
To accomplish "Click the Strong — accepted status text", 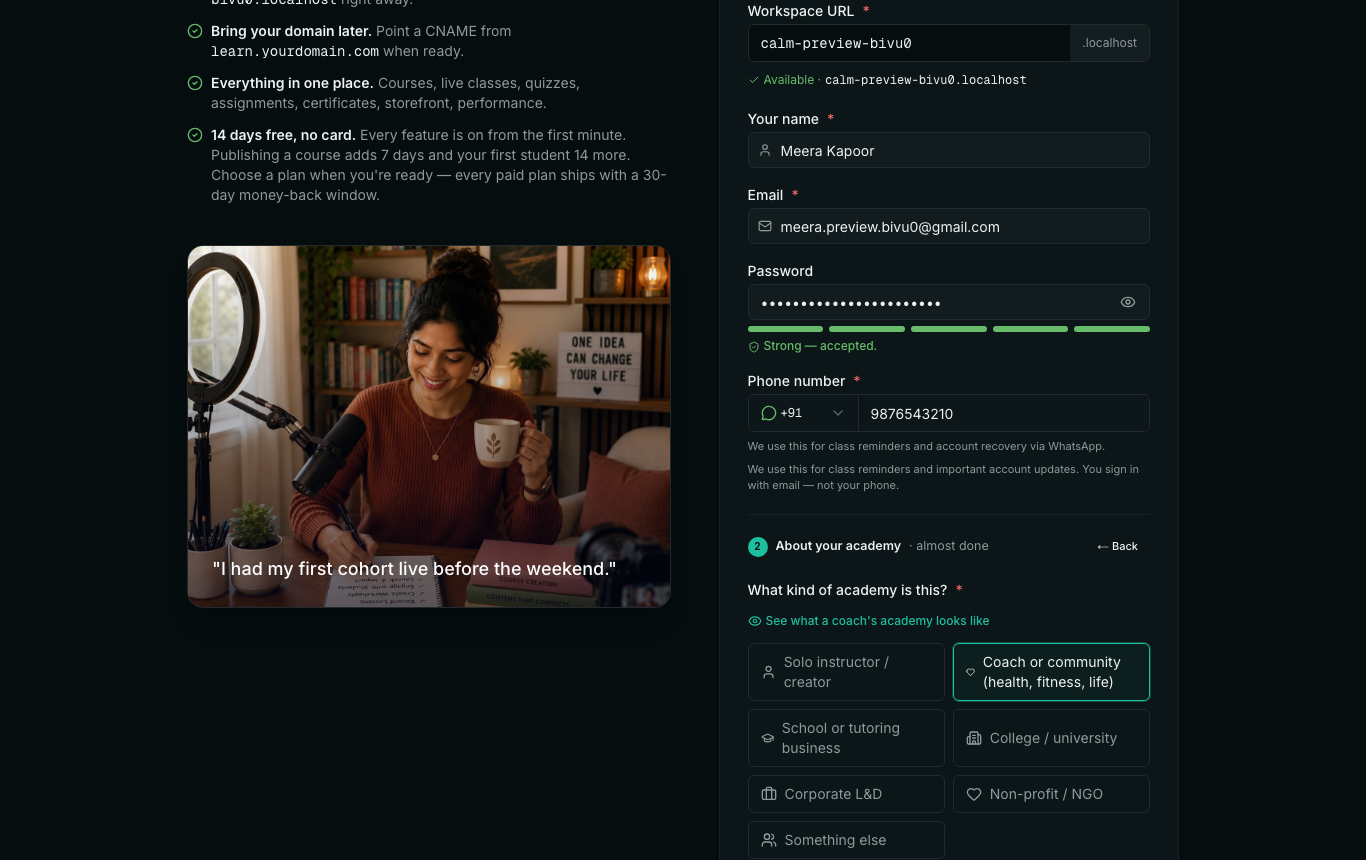I will [x=820, y=346].
